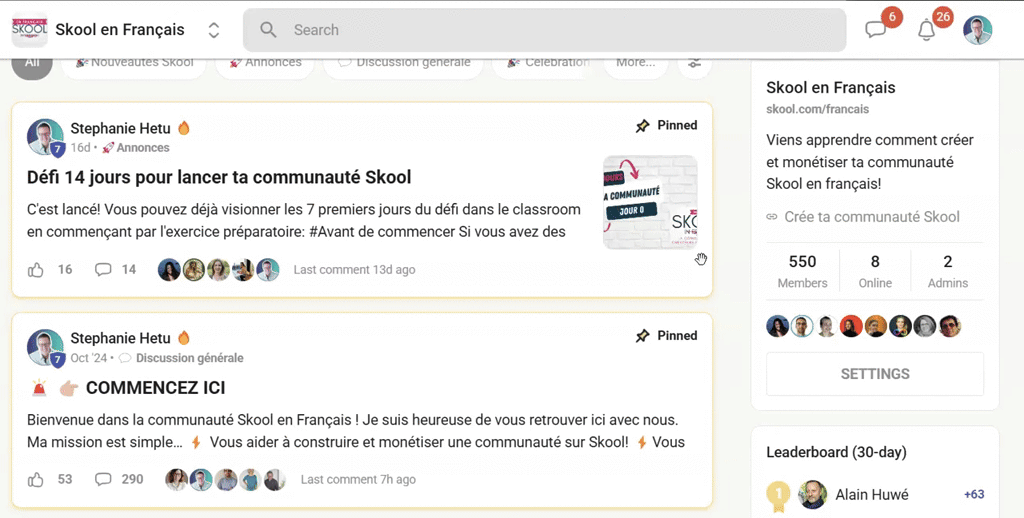
Task: Like the COMMENCEZ ICI post
Action: click(35, 480)
